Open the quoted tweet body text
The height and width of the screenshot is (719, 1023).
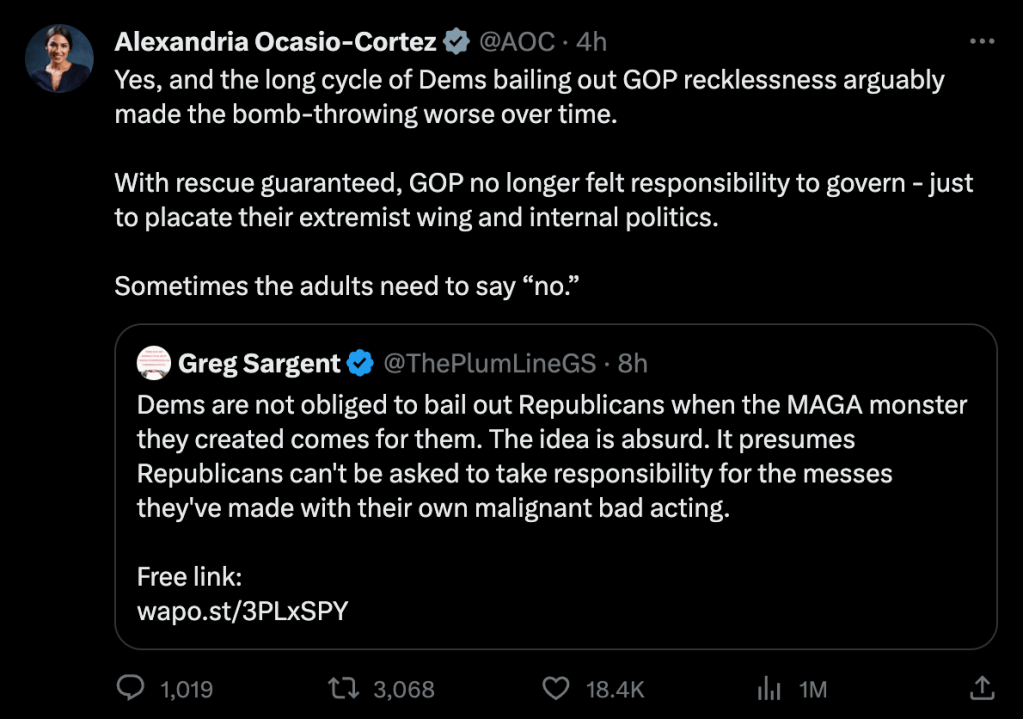pyautogui.click(x=552, y=457)
